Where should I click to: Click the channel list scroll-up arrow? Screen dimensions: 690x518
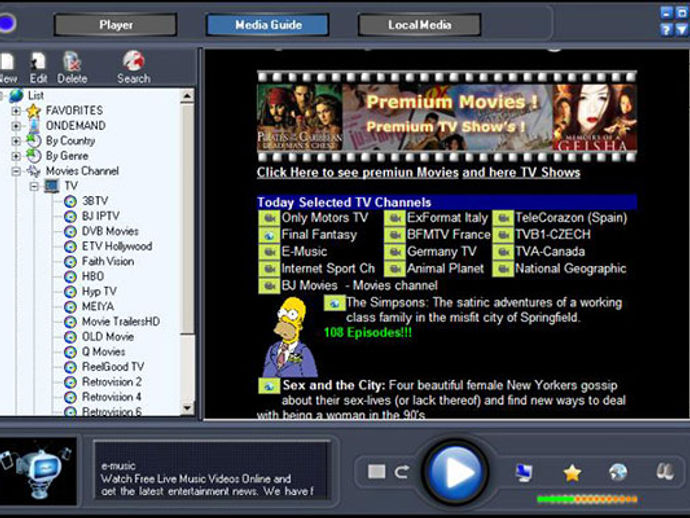click(187, 96)
